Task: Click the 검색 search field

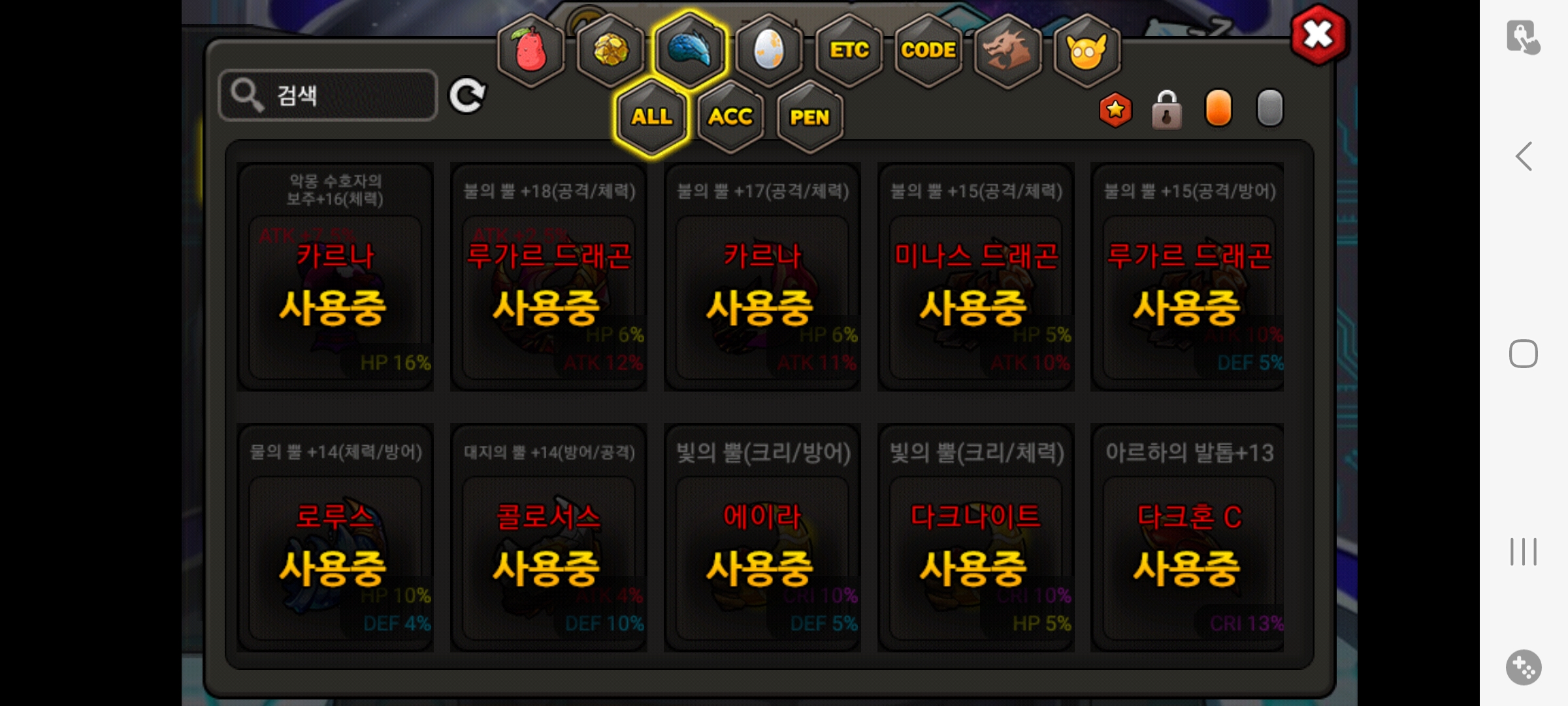Action: pyautogui.click(x=328, y=95)
